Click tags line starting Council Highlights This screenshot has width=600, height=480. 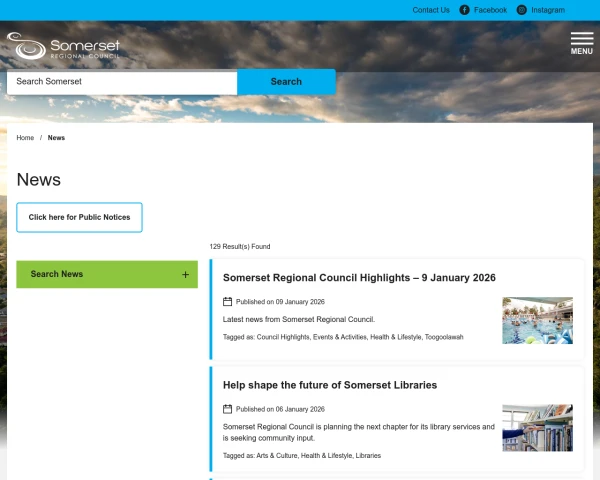(x=343, y=337)
